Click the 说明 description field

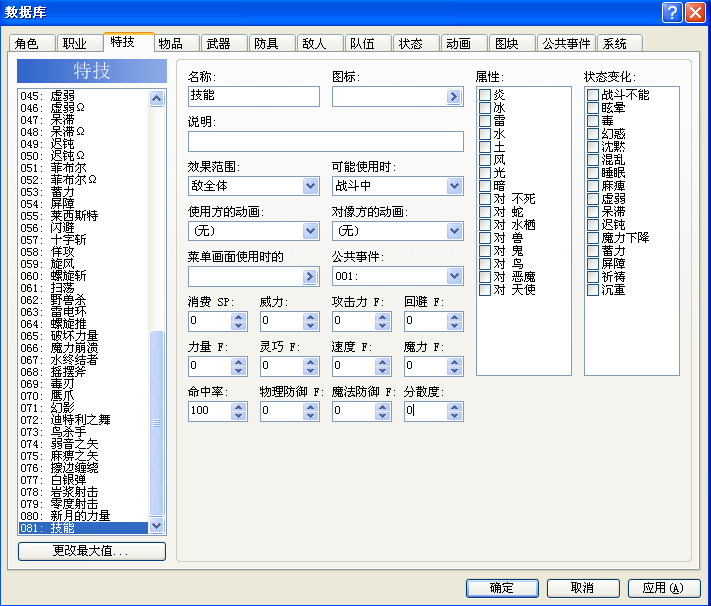coord(326,141)
